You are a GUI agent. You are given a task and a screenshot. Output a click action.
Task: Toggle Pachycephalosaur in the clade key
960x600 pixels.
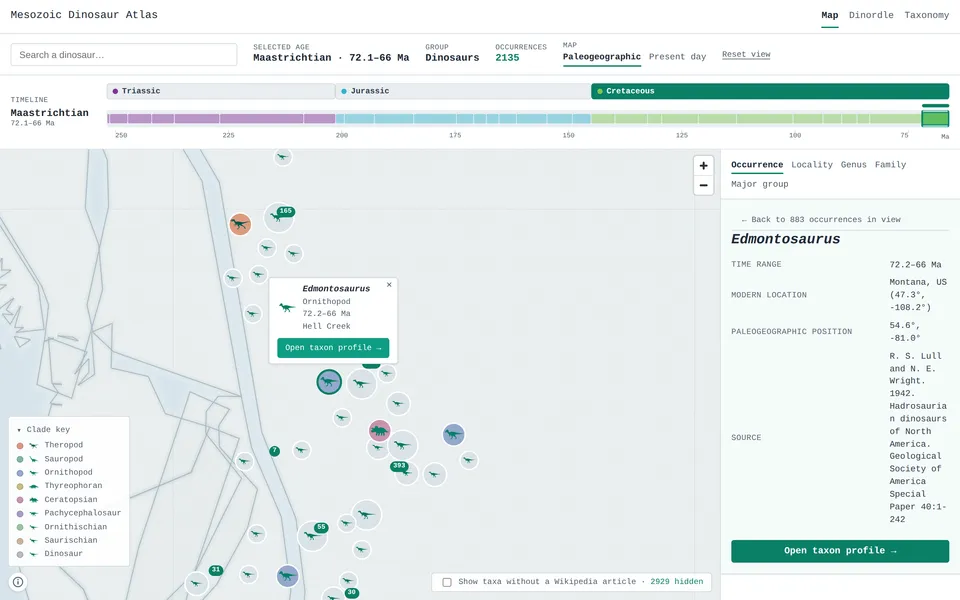pyautogui.click(x=69, y=513)
